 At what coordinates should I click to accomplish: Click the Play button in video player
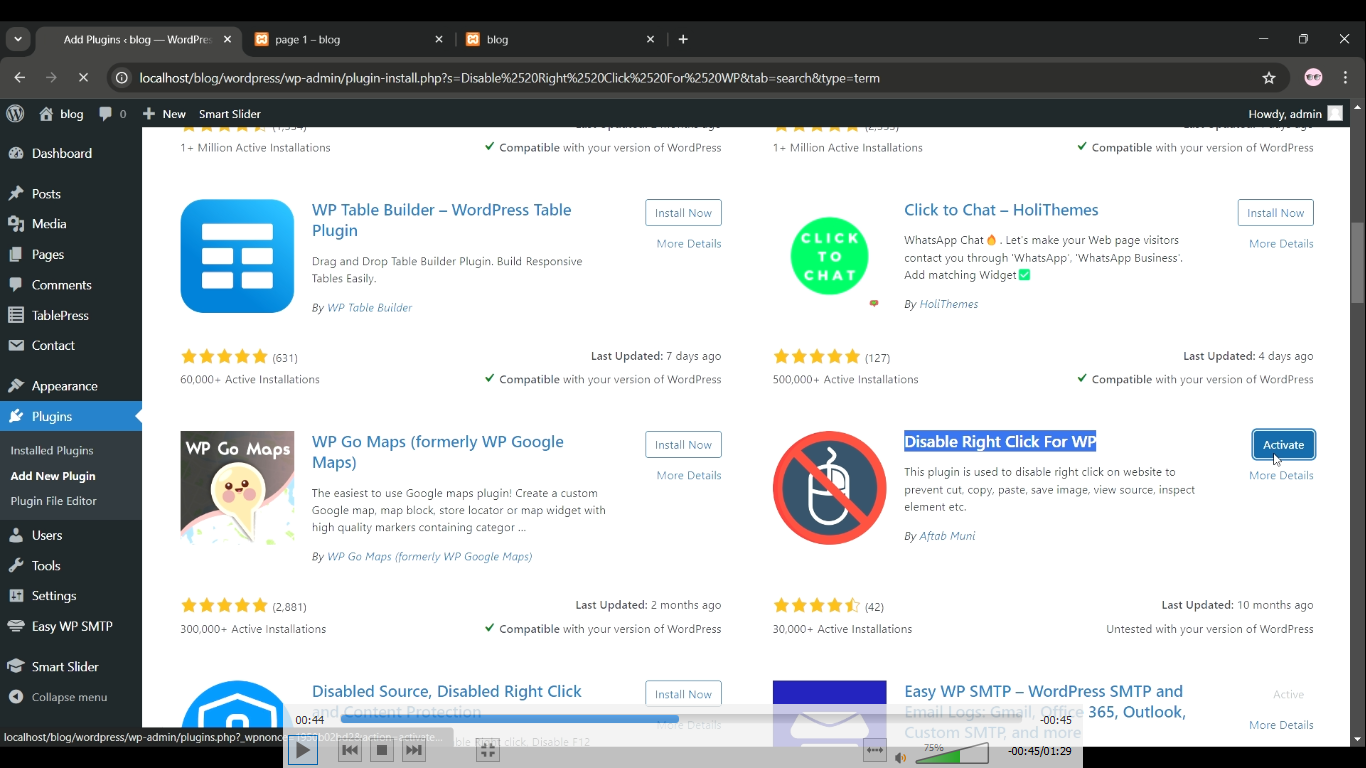coord(302,750)
